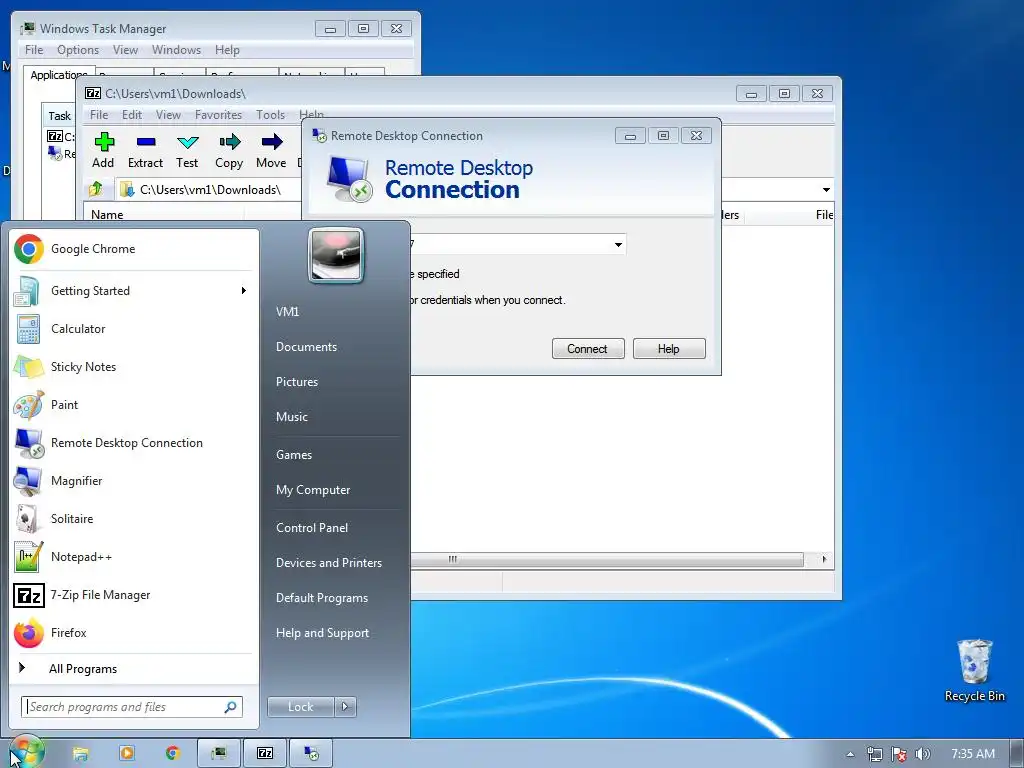Open Windows menu in Task Manager
The image size is (1024, 768).
tap(176, 50)
